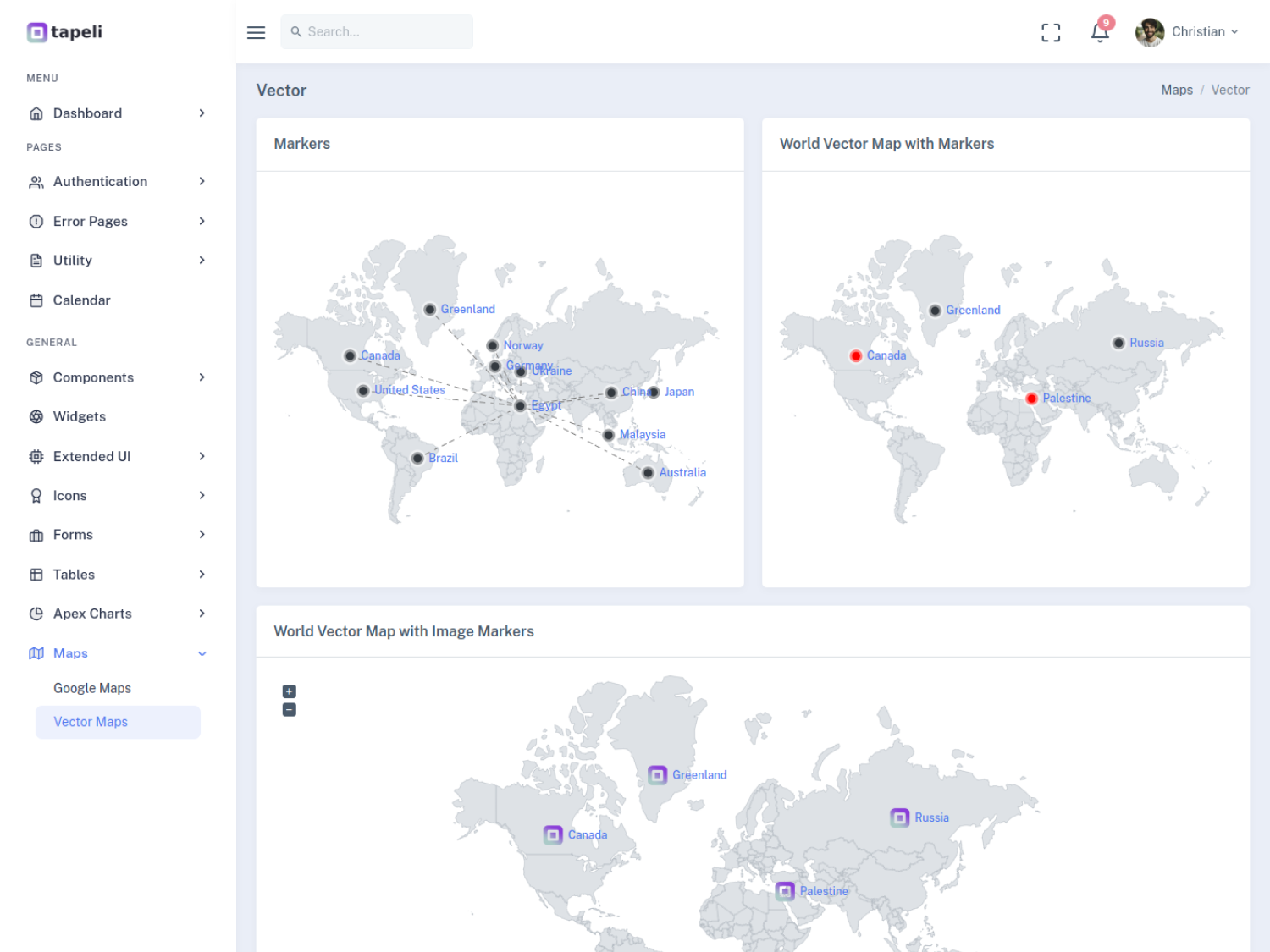The height and width of the screenshot is (952, 1270).
Task: Click the Egypt marker on Markers map
Action: click(x=520, y=406)
